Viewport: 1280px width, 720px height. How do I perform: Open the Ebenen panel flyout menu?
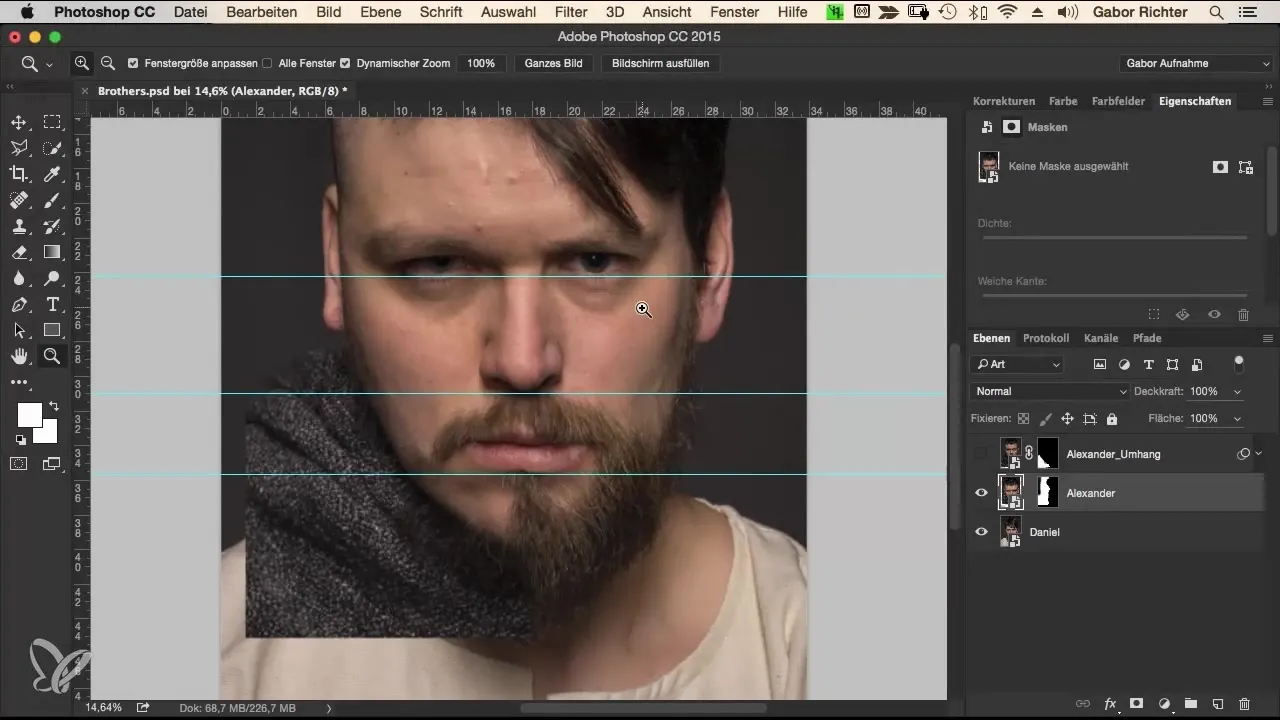point(1267,338)
